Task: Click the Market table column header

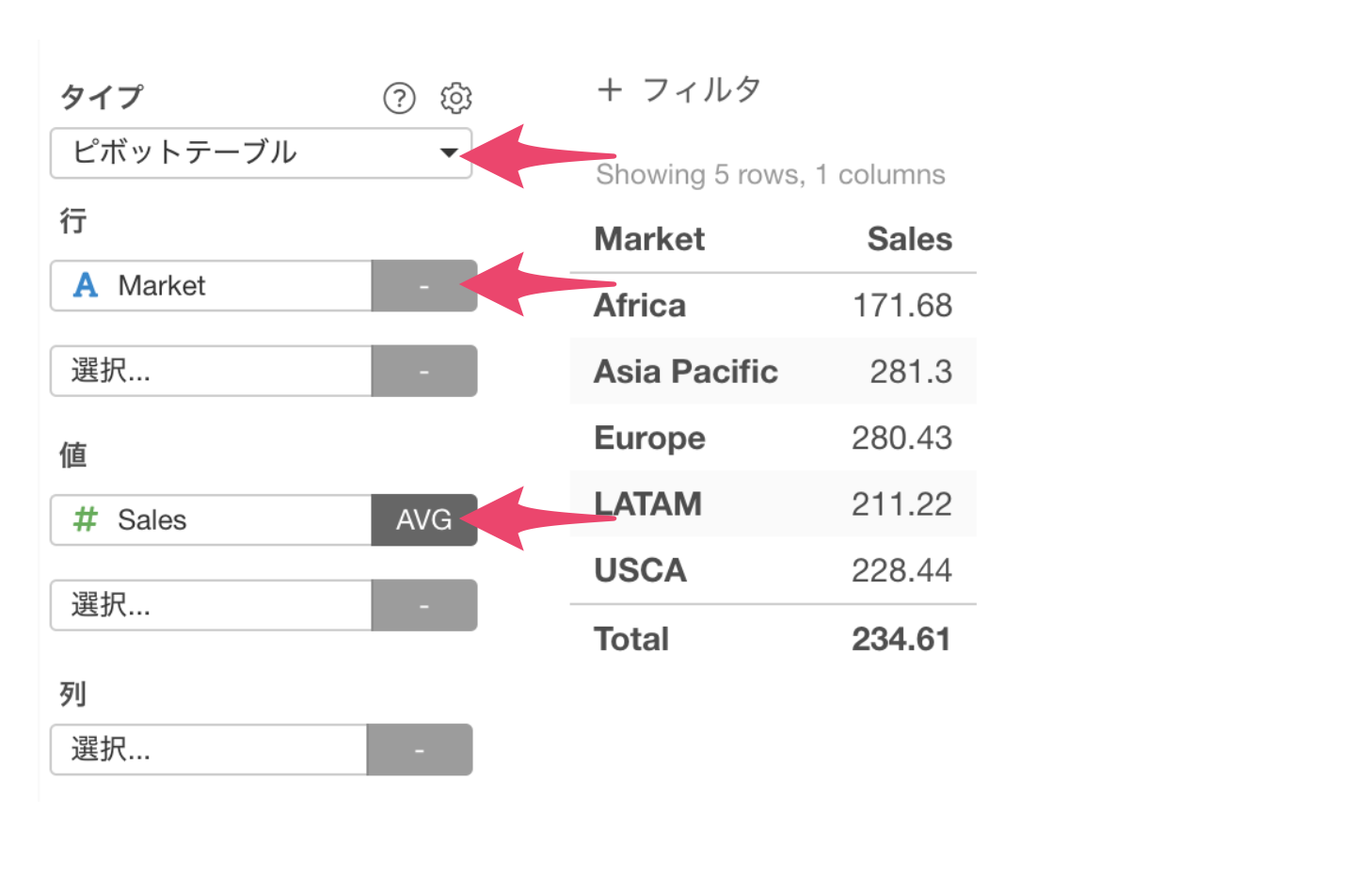Action: click(649, 239)
